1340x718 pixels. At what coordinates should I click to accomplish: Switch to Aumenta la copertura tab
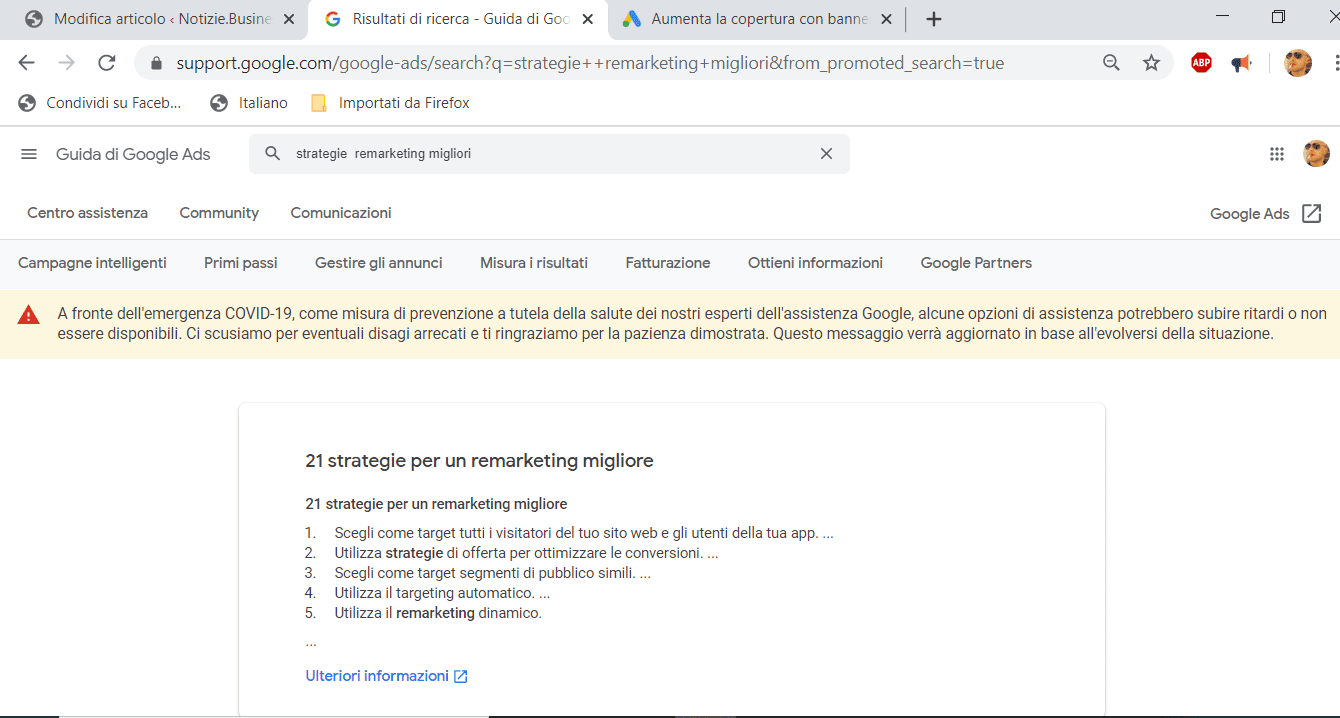(x=758, y=19)
